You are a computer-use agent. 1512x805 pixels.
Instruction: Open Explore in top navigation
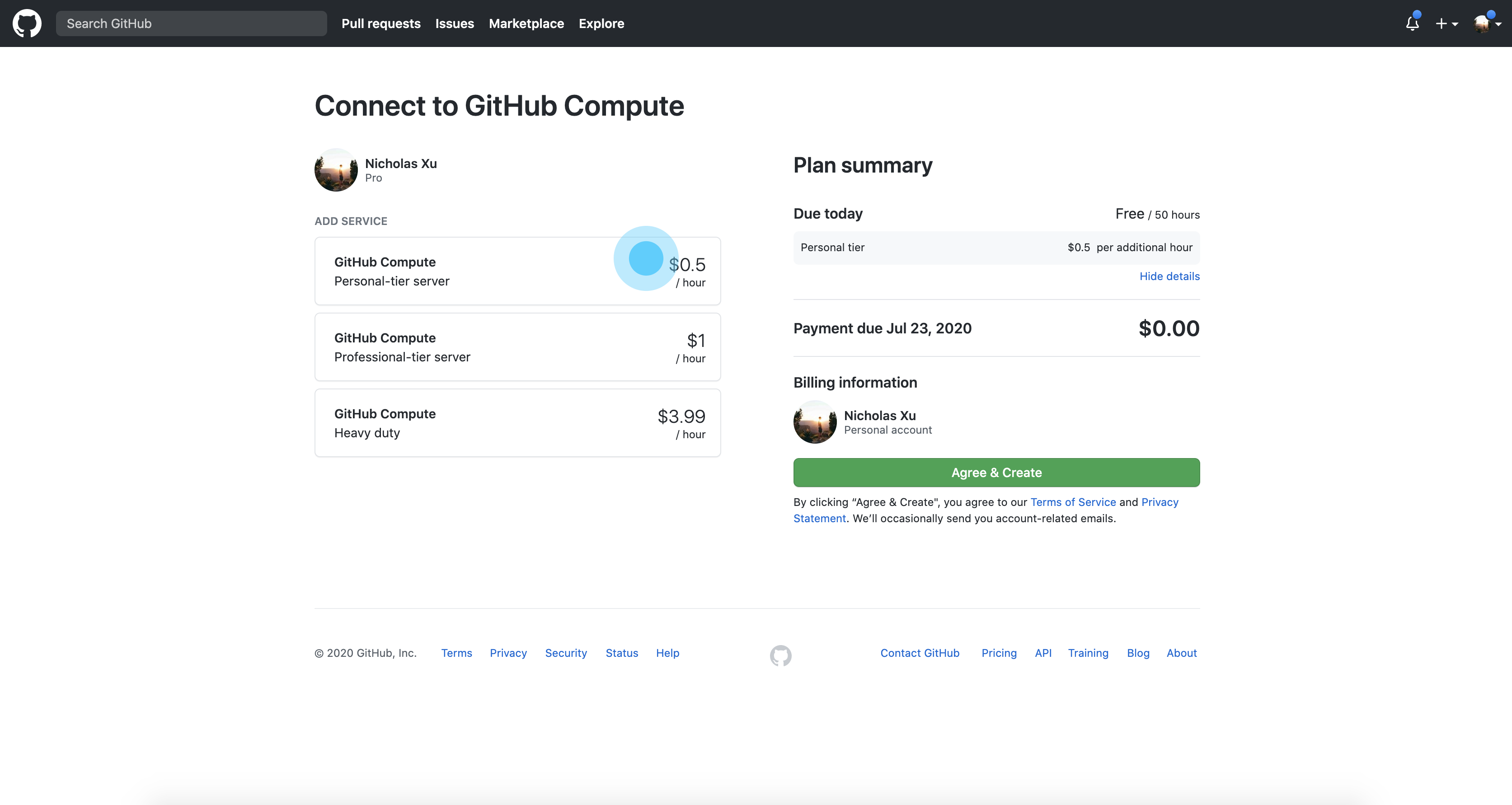601,23
